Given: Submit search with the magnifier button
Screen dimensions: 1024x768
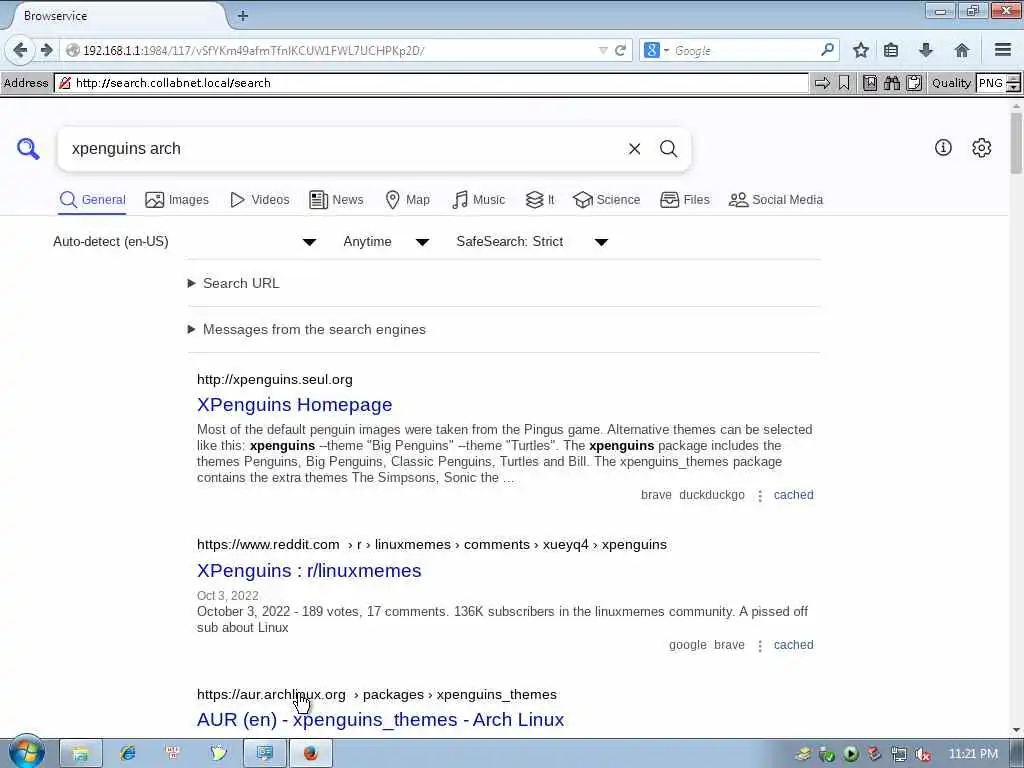Looking at the screenshot, I should click(668, 149).
